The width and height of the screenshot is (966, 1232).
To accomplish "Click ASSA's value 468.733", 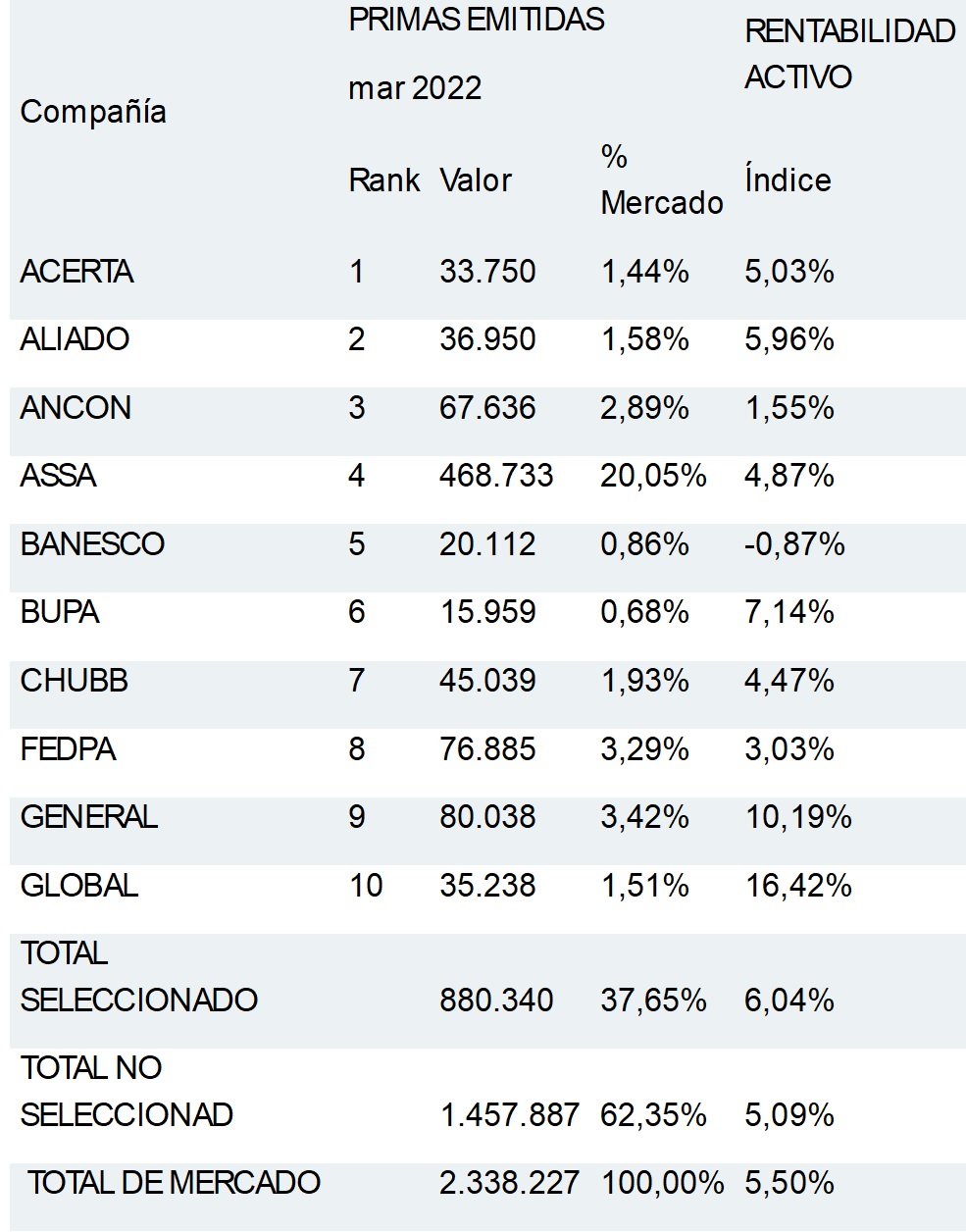I will 496,476.
